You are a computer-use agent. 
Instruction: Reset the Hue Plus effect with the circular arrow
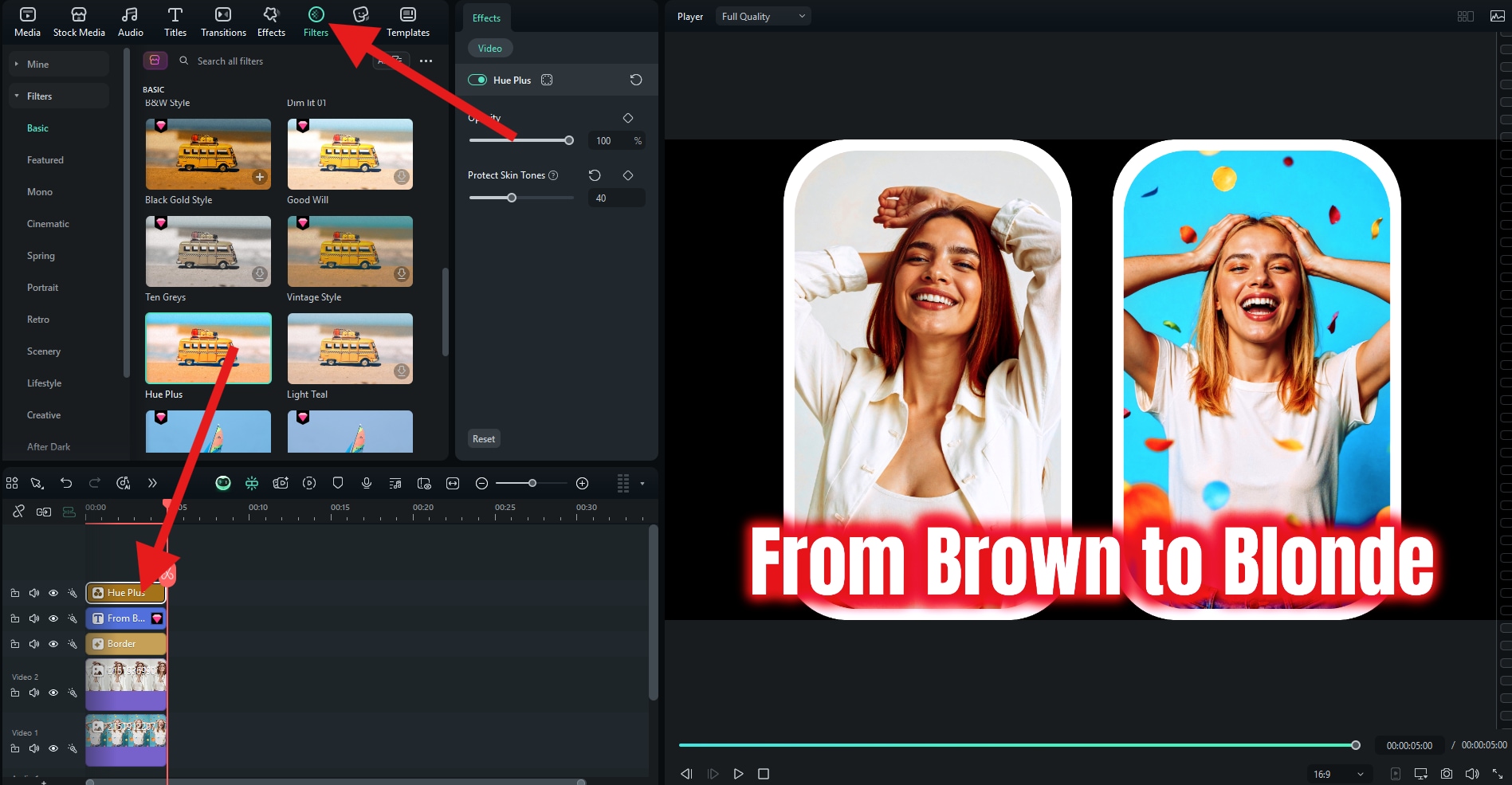coord(636,80)
